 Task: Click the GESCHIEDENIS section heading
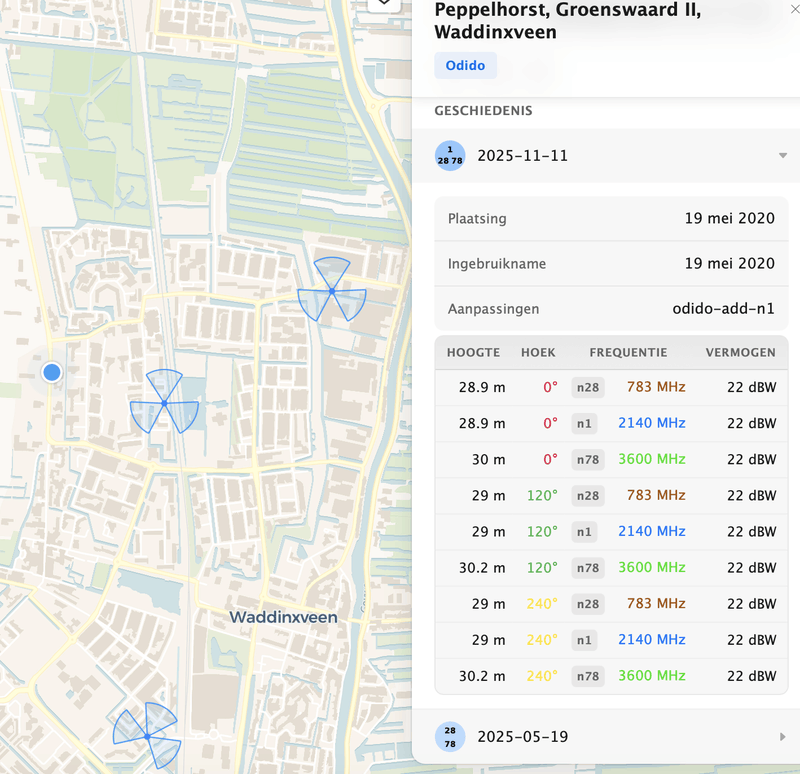(x=483, y=111)
